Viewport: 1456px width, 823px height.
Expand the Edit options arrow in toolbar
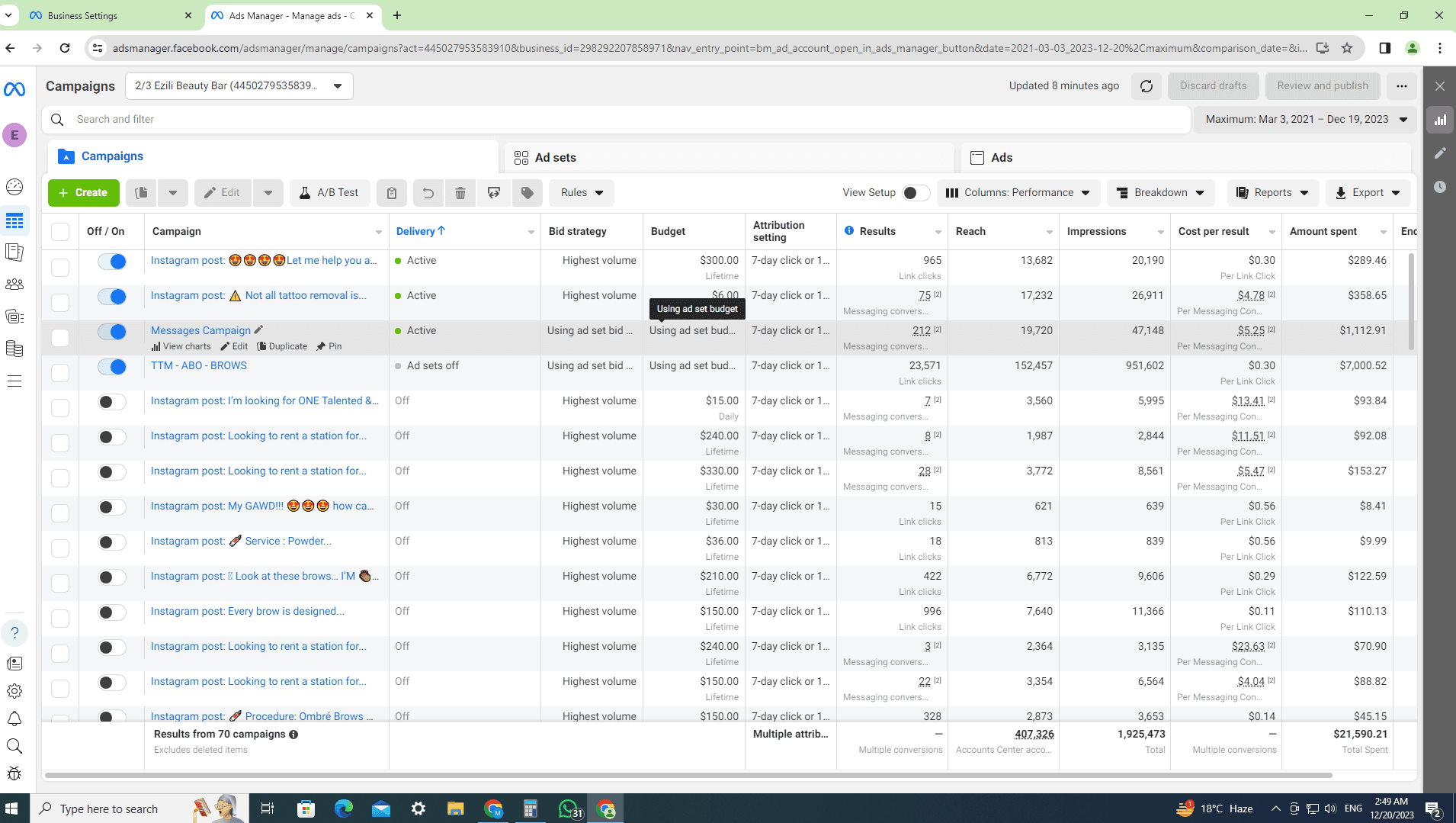coord(268,193)
